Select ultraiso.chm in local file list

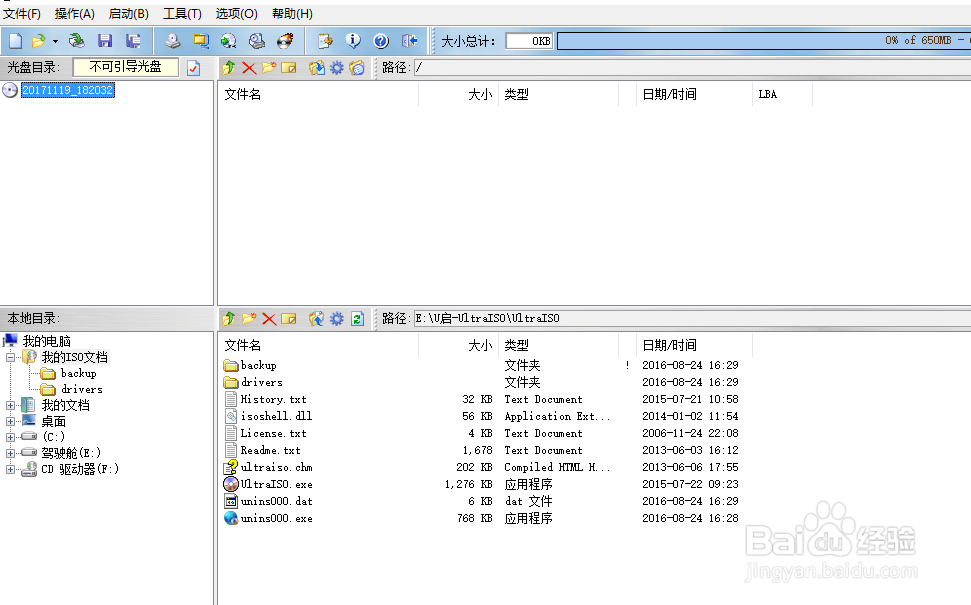276,468
